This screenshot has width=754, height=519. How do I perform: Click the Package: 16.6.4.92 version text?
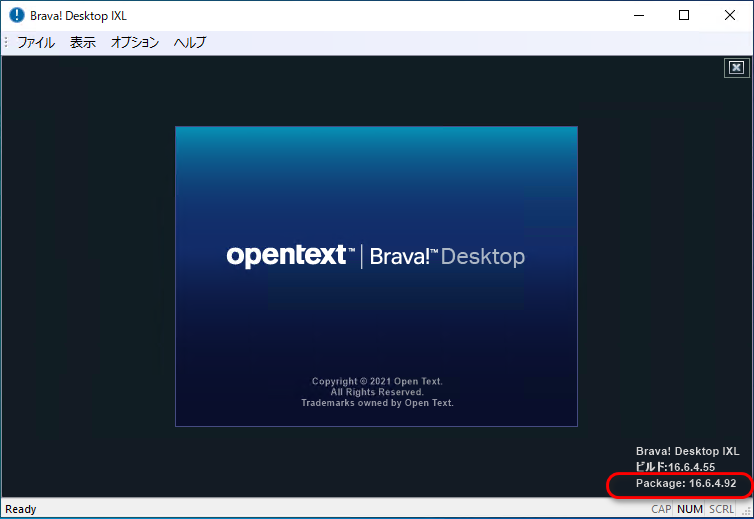coord(686,483)
